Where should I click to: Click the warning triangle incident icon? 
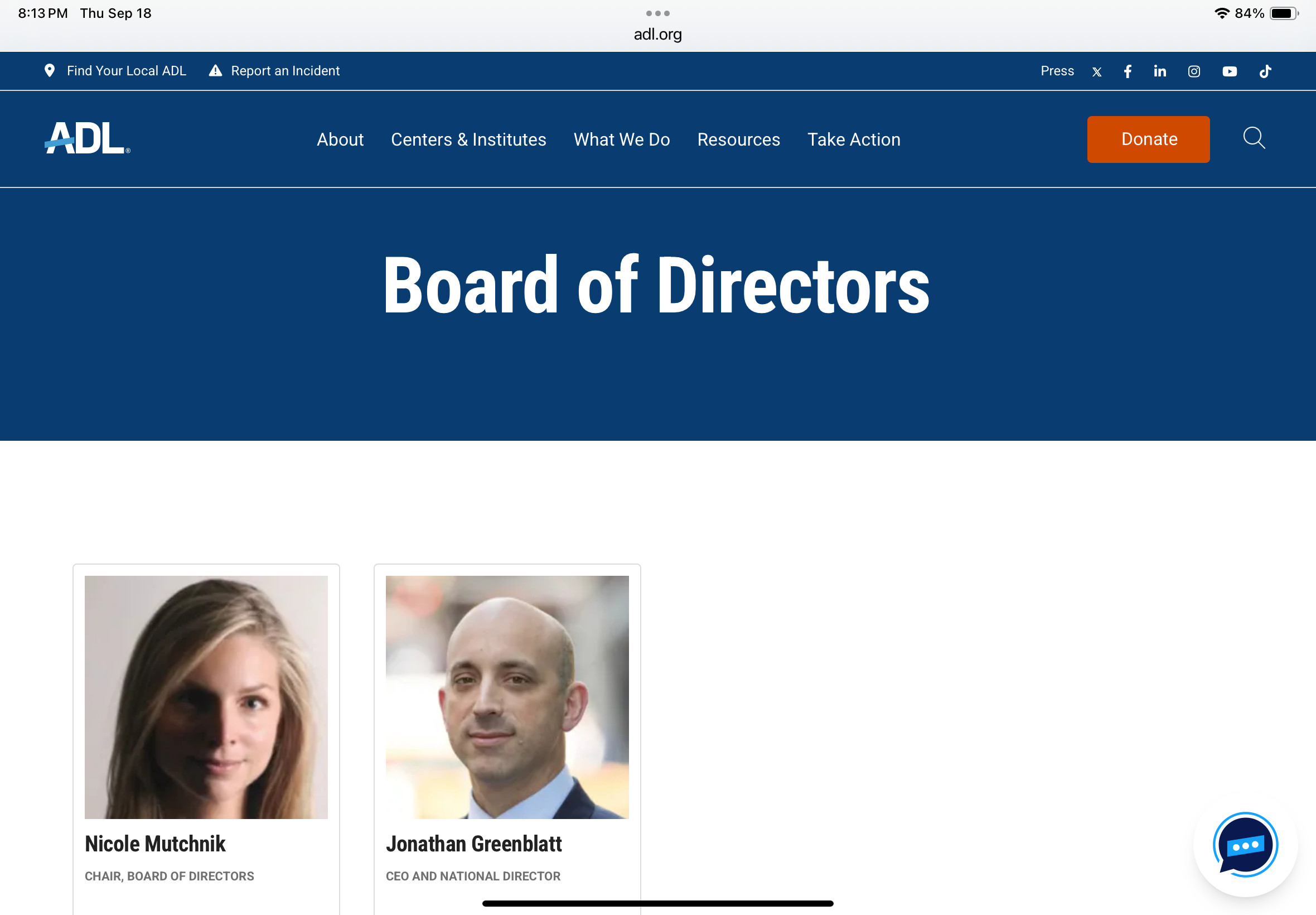click(x=215, y=70)
